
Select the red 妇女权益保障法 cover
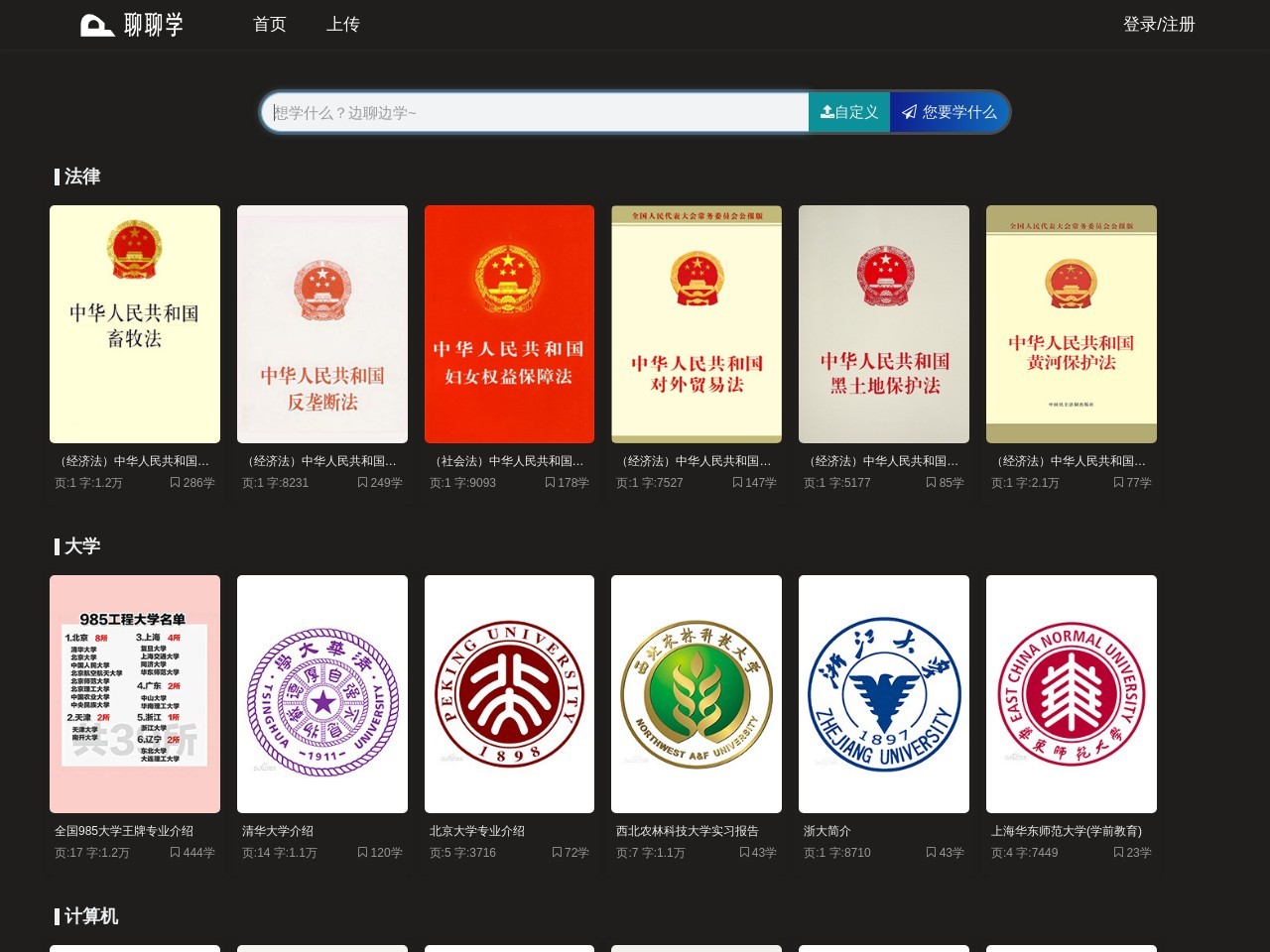pyautogui.click(x=509, y=324)
